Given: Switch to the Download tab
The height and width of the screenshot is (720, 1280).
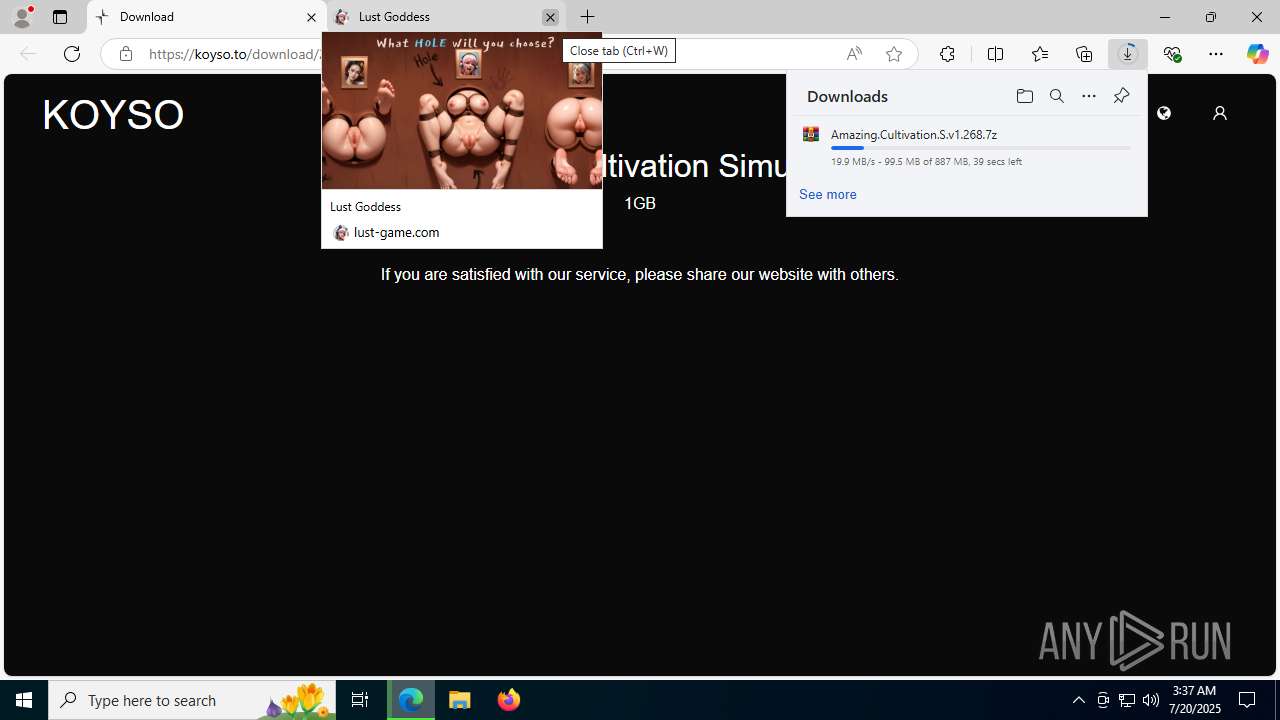Looking at the screenshot, I should [x=206, y=17].
